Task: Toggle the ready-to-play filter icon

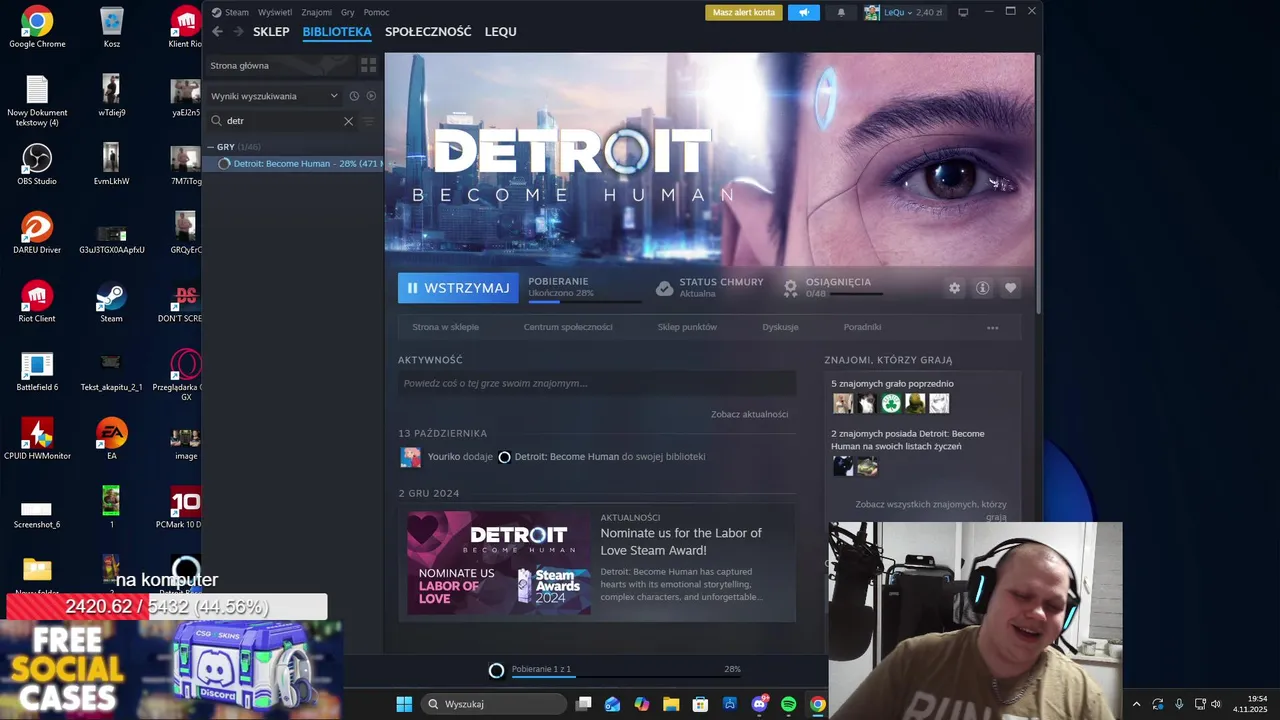Action: pyautogui.click(x=371, y=96)
